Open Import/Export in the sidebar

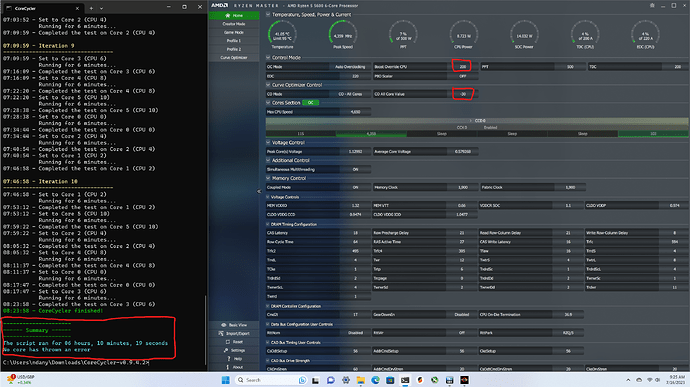(234, 333)
